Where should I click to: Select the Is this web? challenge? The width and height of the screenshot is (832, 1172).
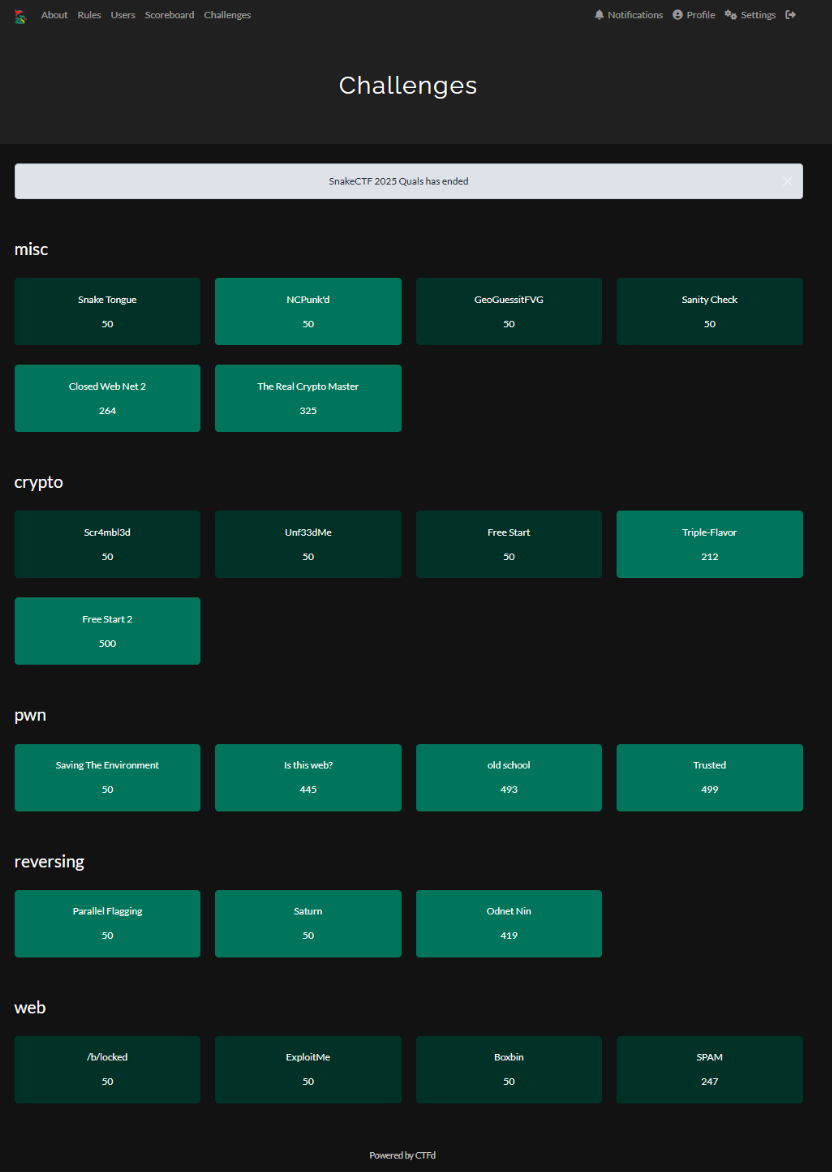pyautogui.click(x=308, y=777)
